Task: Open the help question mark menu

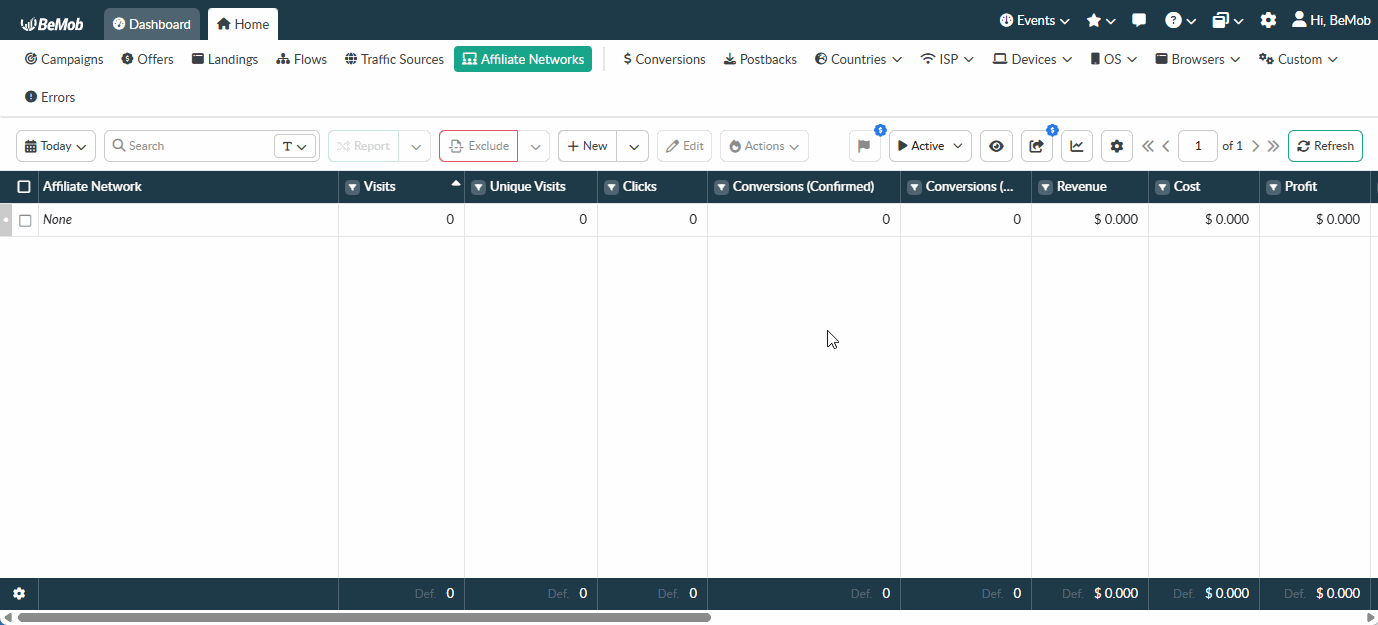Action: (1180, 20)
